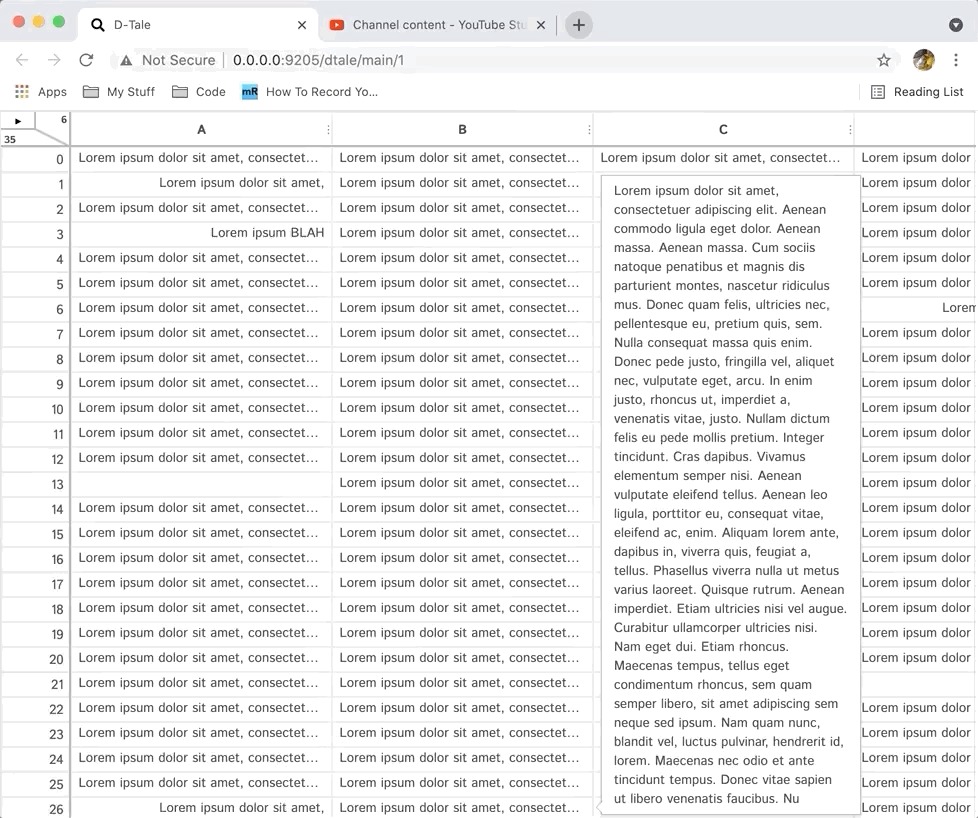Select column B cell in row 21
The width and height of the screenshot is (978, 818).
tap(462, 683)
